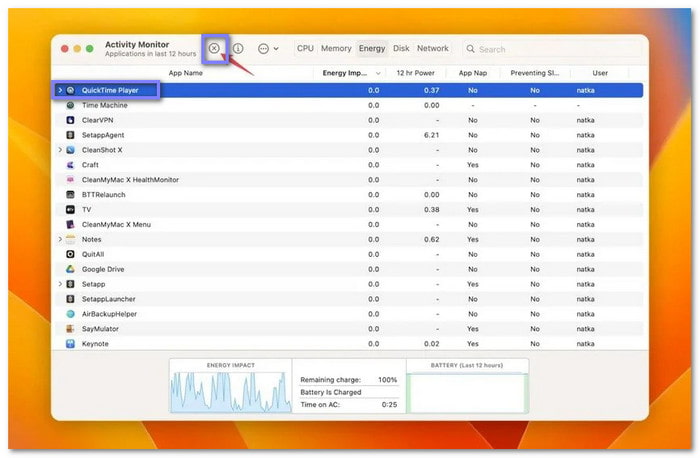Select the SetappLauncher row name
The height and width of the screenshot is (458, 700).
point(108,299)
